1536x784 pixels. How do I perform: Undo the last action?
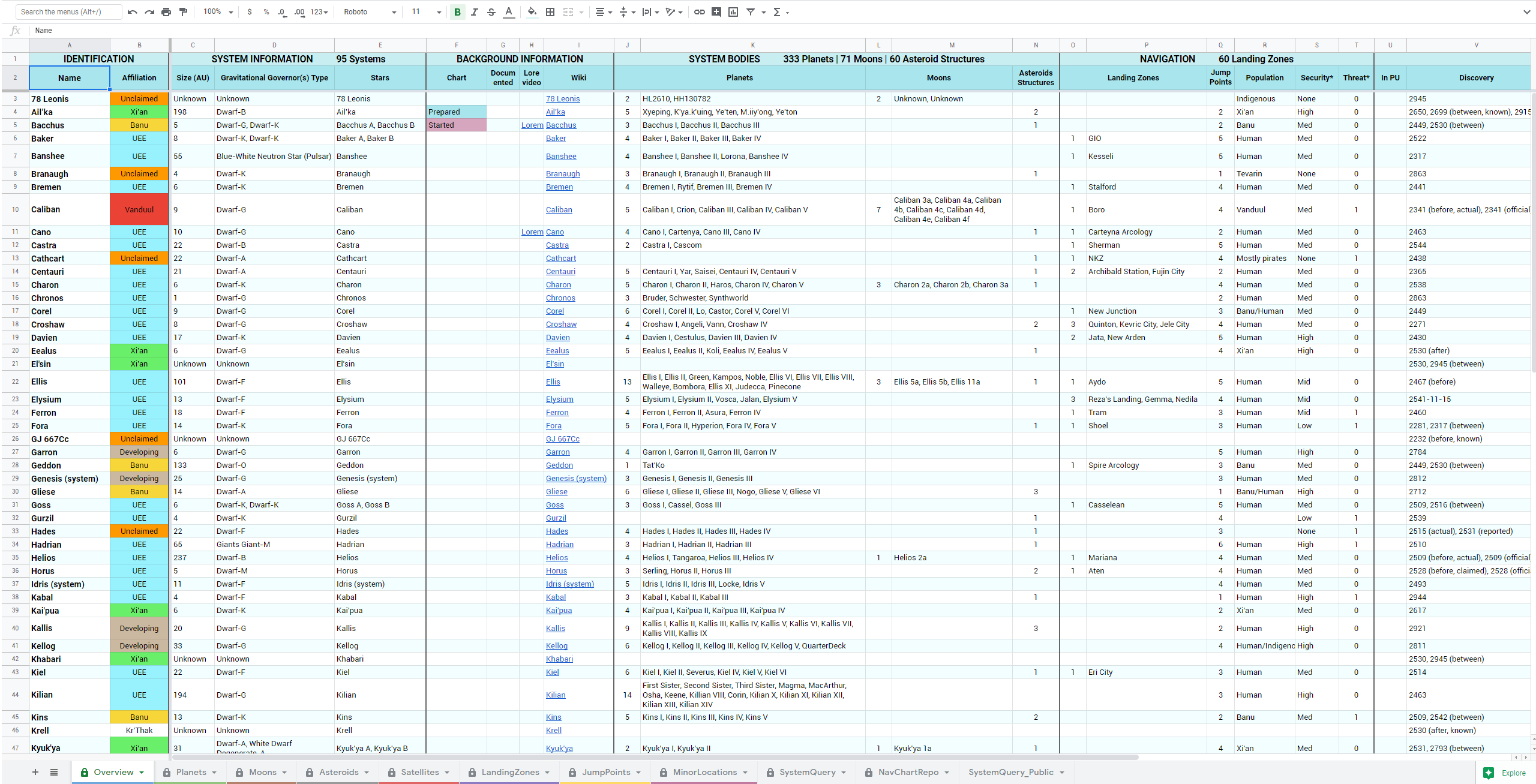coord(133,11)
